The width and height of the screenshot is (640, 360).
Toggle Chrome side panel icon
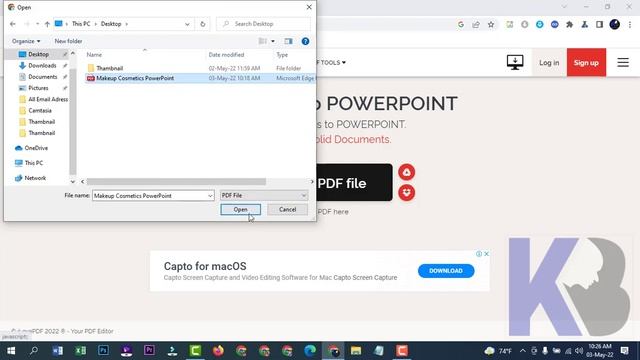(599, 24)
